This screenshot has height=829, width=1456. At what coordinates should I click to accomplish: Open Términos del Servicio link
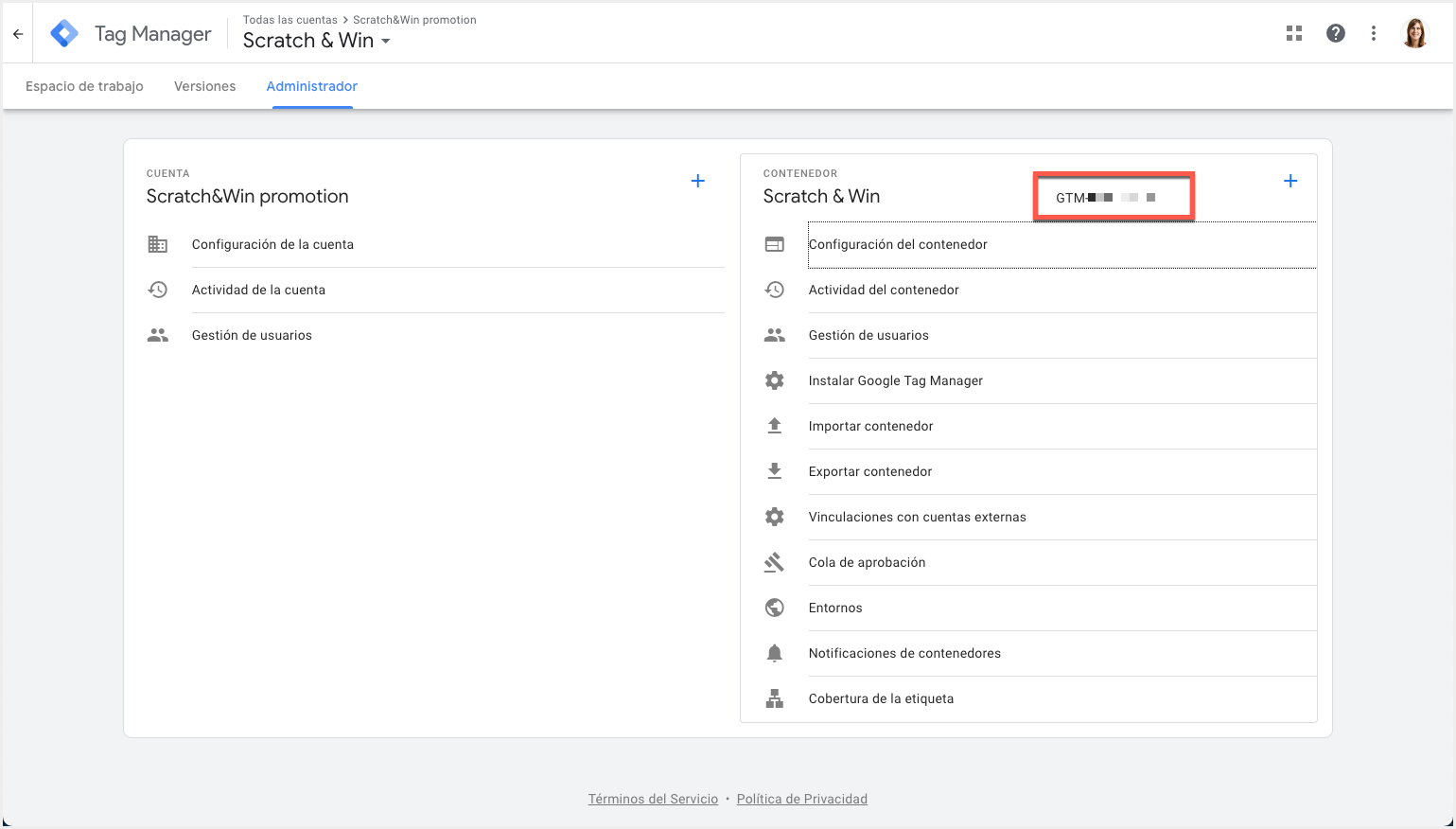click(x=653, y=799)
